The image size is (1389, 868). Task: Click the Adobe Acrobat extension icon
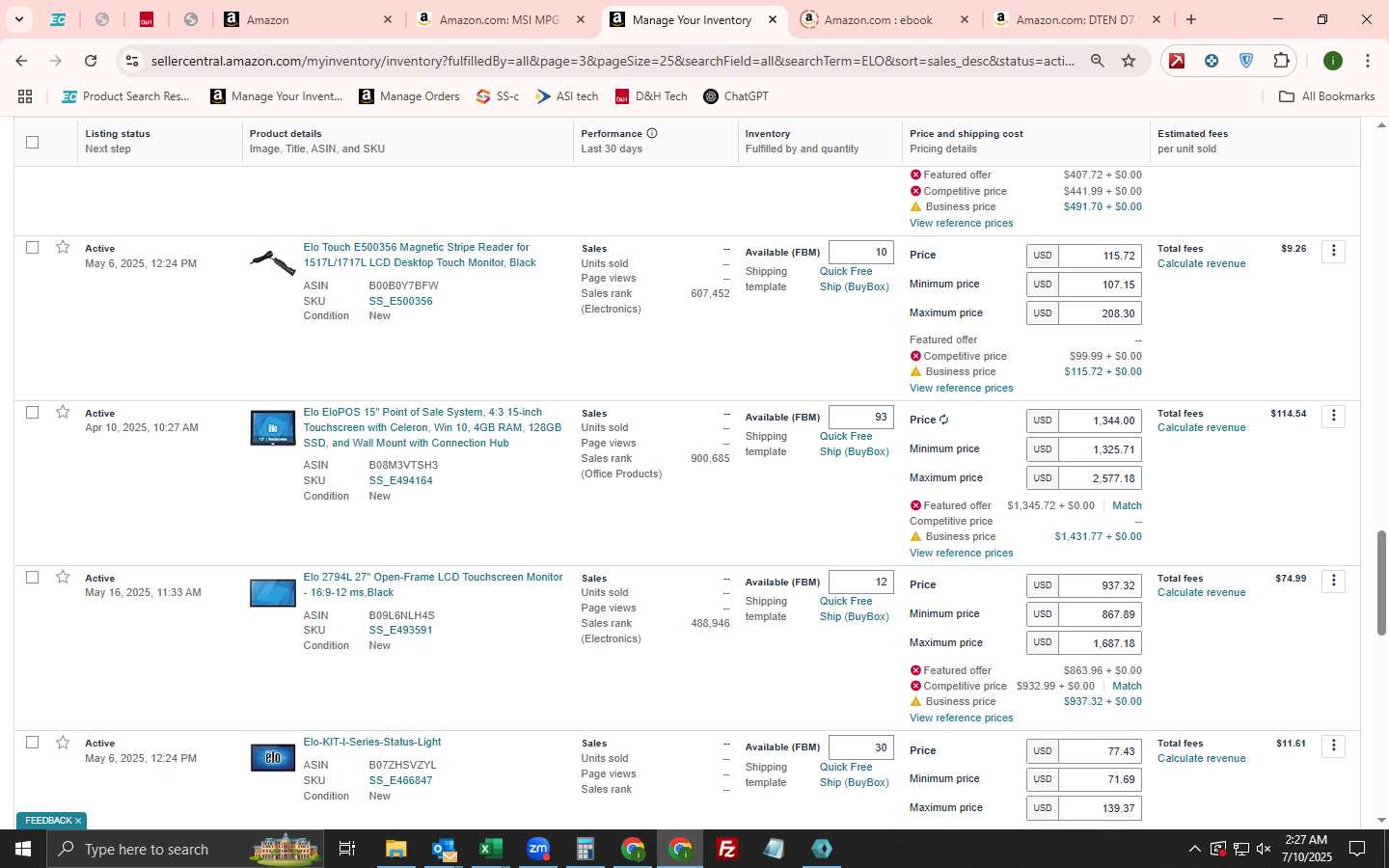(1177, 61)
